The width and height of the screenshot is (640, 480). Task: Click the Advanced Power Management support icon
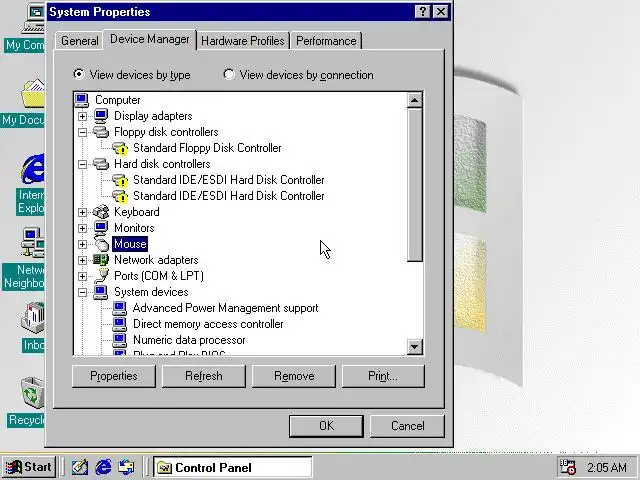click(120, 308)
